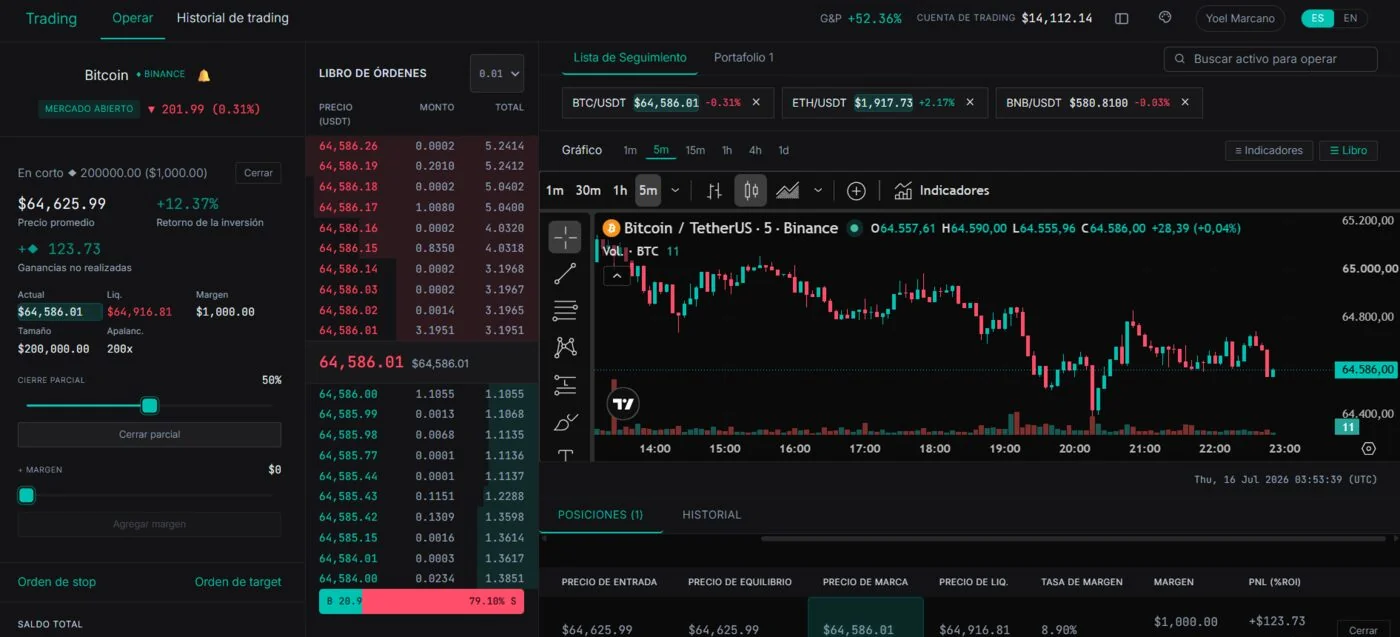Image resolution: width=1400 pixels, height=637 pixels.
Task: Select the ETH/USDT watchlist card
Action: pos(885,102)
